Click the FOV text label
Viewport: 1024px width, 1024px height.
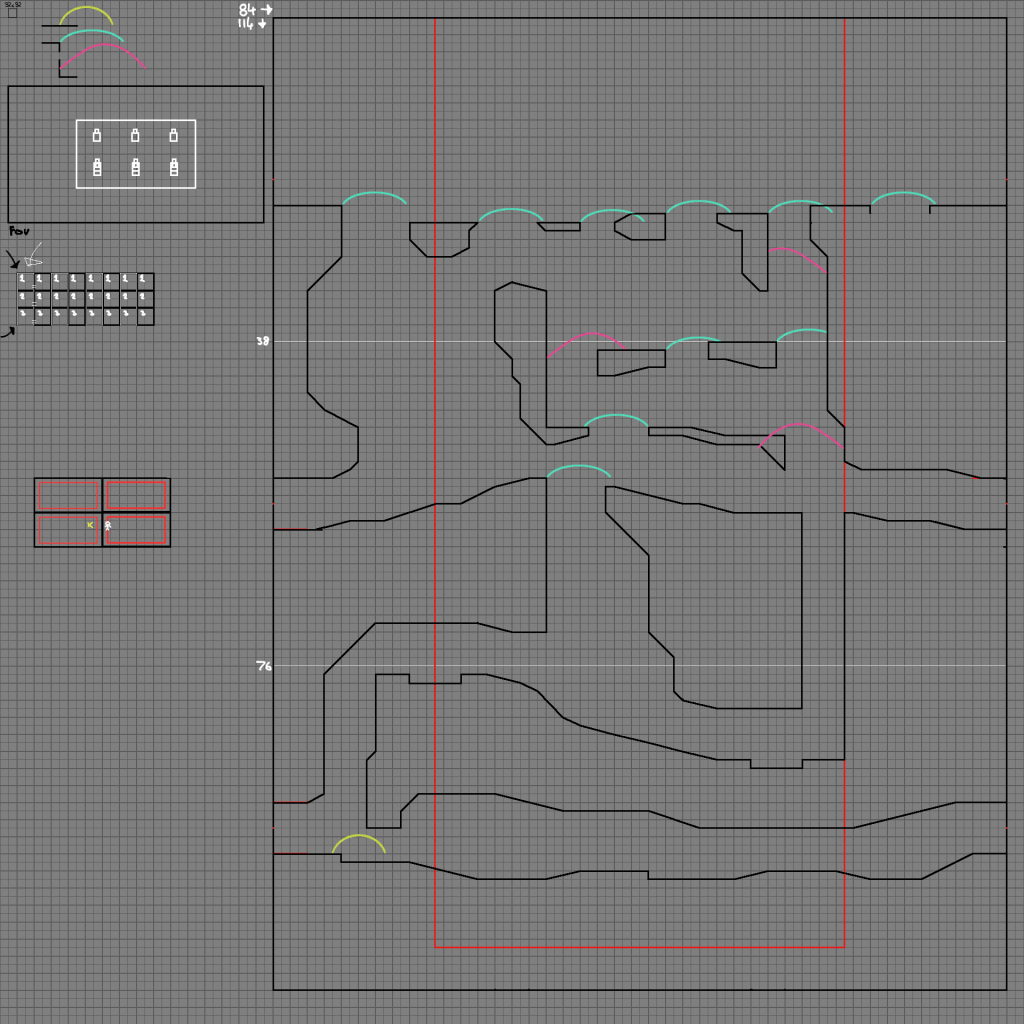[x=18, y=231]
